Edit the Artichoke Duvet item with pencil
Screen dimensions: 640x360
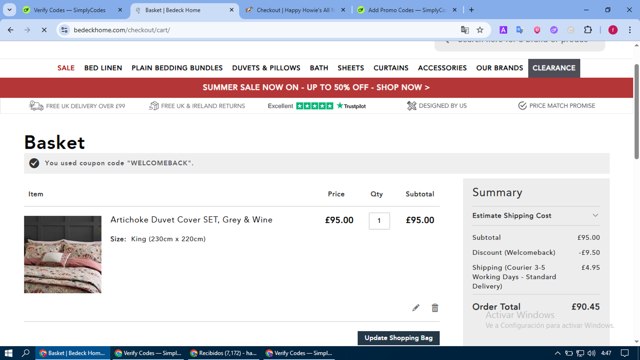pos(416,308)
